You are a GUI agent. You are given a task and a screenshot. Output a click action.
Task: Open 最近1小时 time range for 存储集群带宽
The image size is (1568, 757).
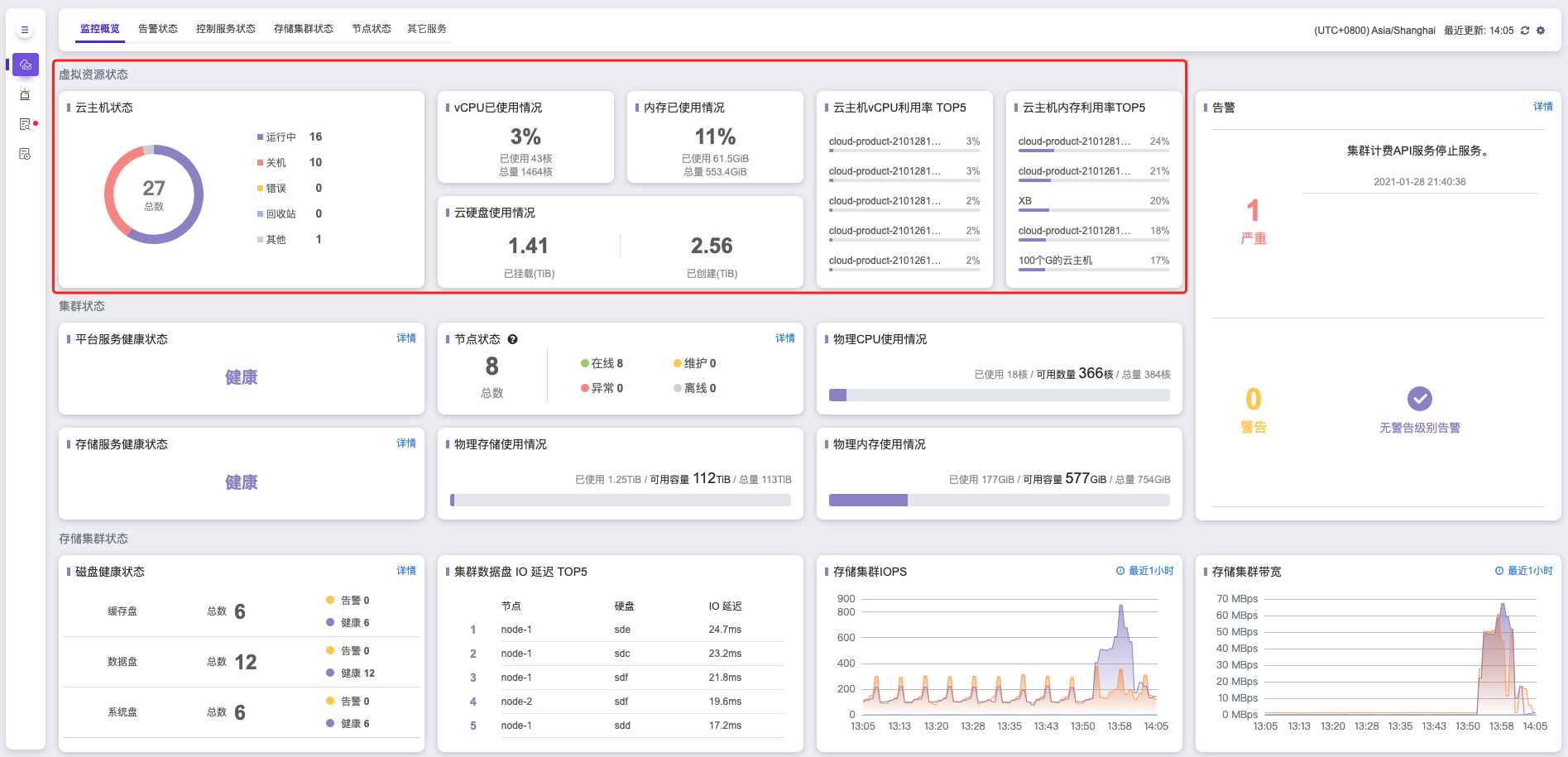click(x=1523, y=571)
